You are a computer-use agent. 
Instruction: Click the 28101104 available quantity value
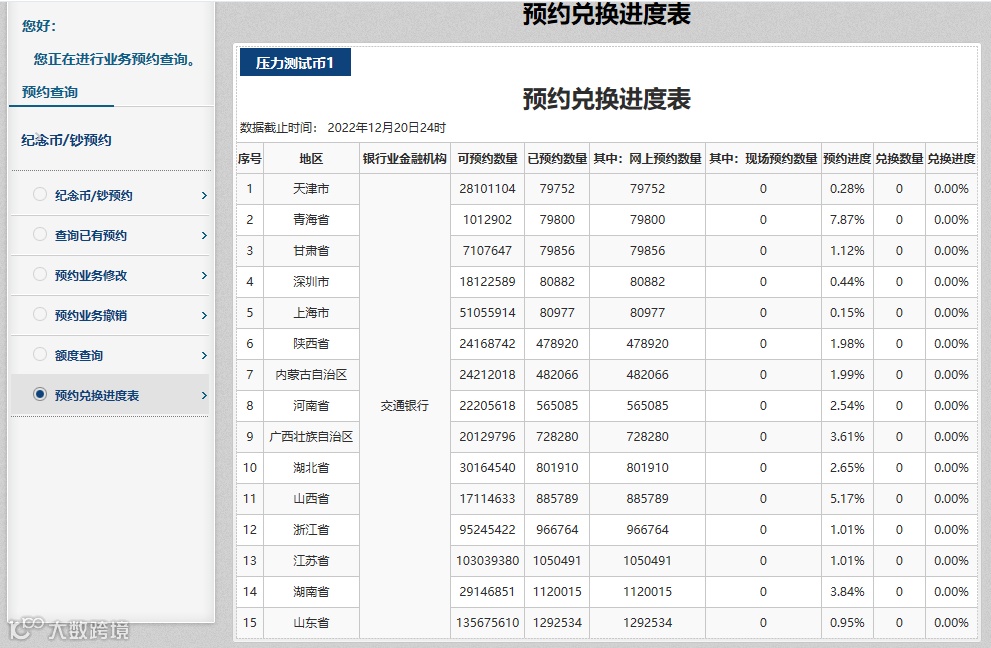487,188
